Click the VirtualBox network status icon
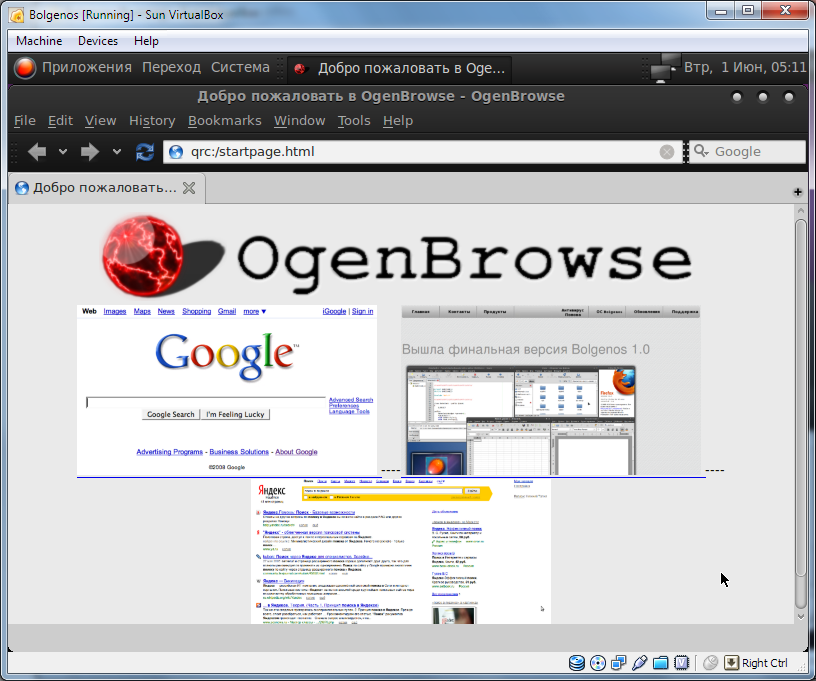Viewport: 816px width, 681px height. tap(619, 663)
